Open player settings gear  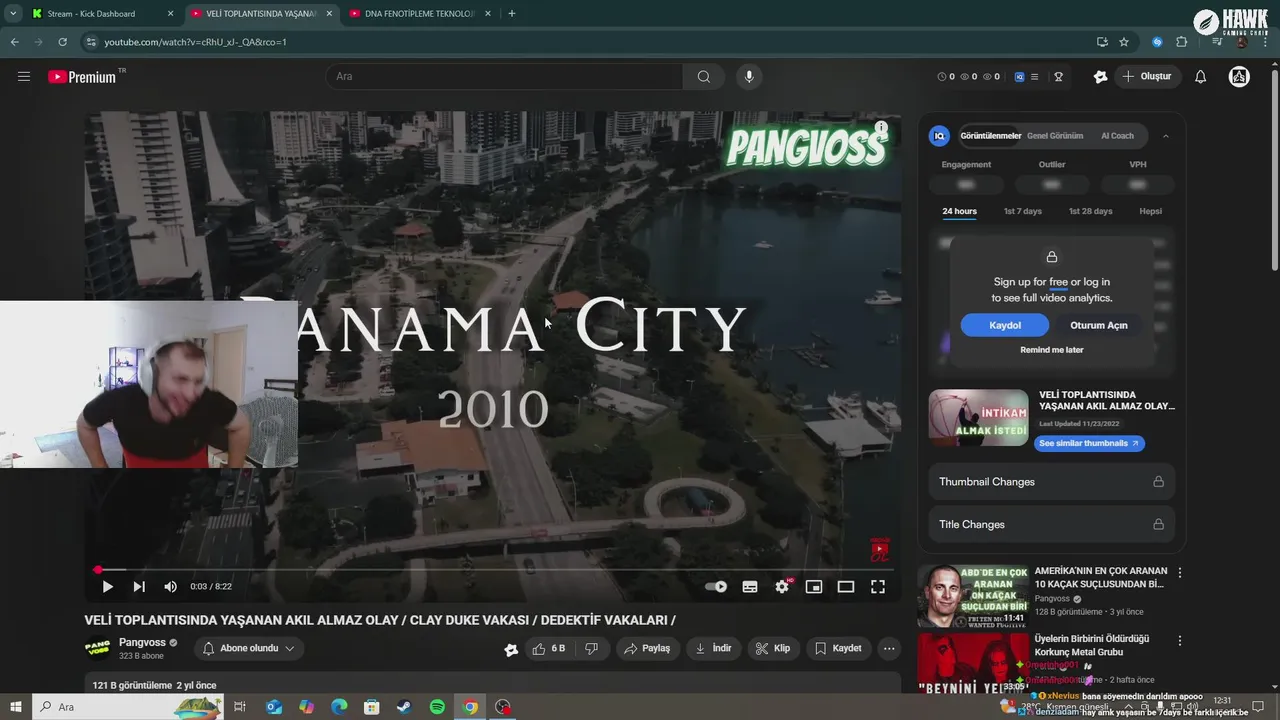[782, 587]
